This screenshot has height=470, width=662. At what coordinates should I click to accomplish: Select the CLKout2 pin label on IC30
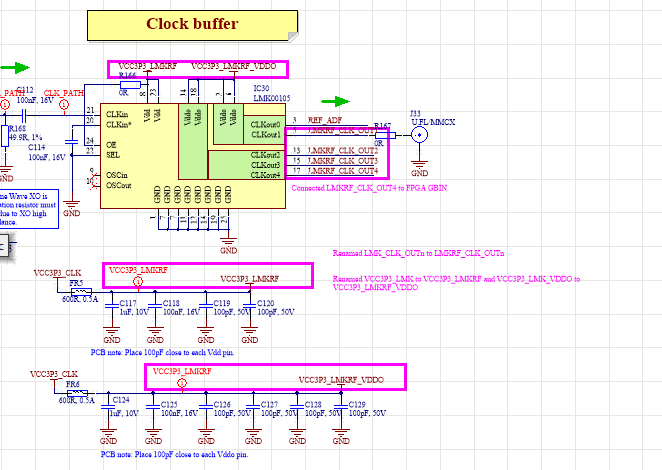click(x=264, y=155)
